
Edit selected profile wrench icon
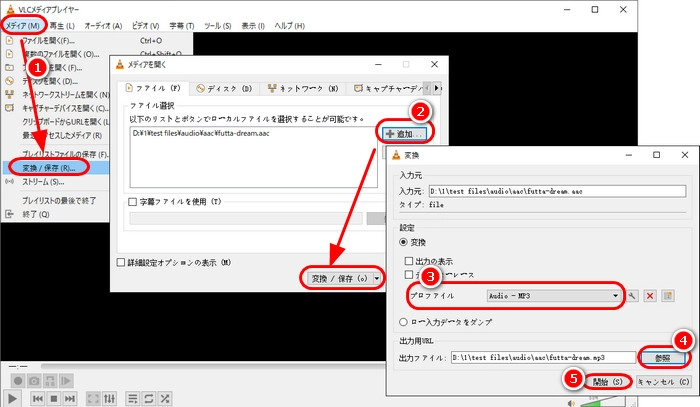pos(632,295)
